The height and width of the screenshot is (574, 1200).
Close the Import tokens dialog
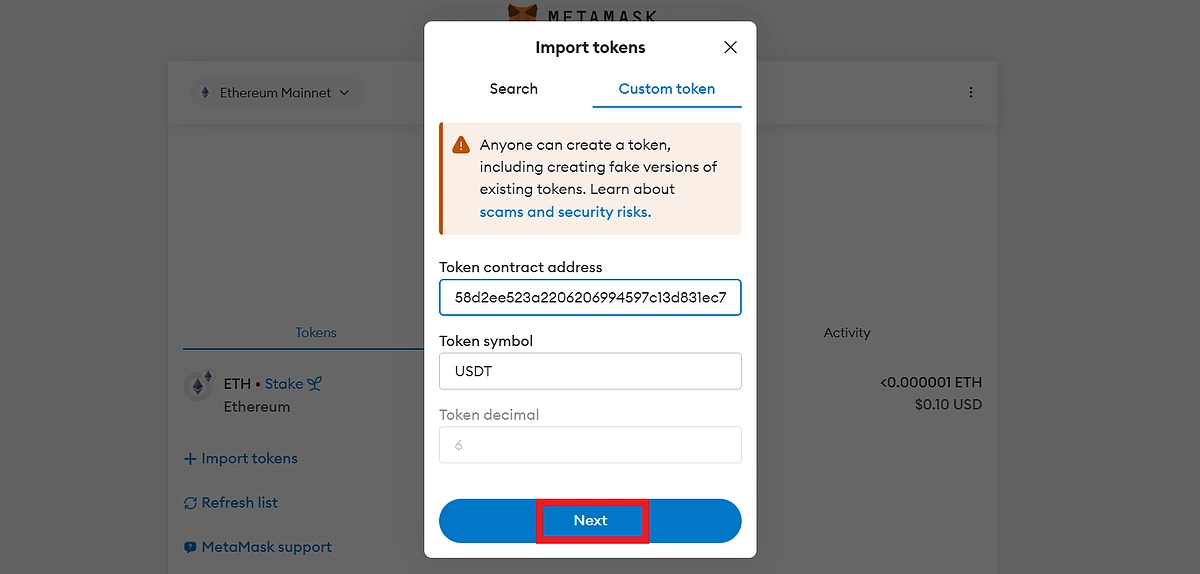point(730,48)
